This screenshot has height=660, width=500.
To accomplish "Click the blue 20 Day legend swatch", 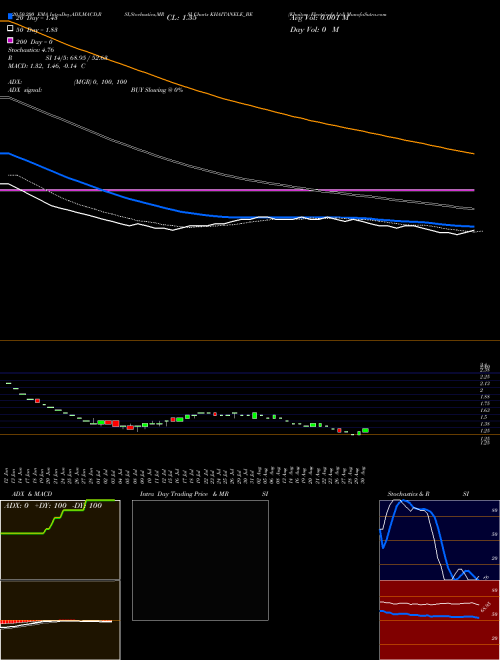I will coord(10,16).
